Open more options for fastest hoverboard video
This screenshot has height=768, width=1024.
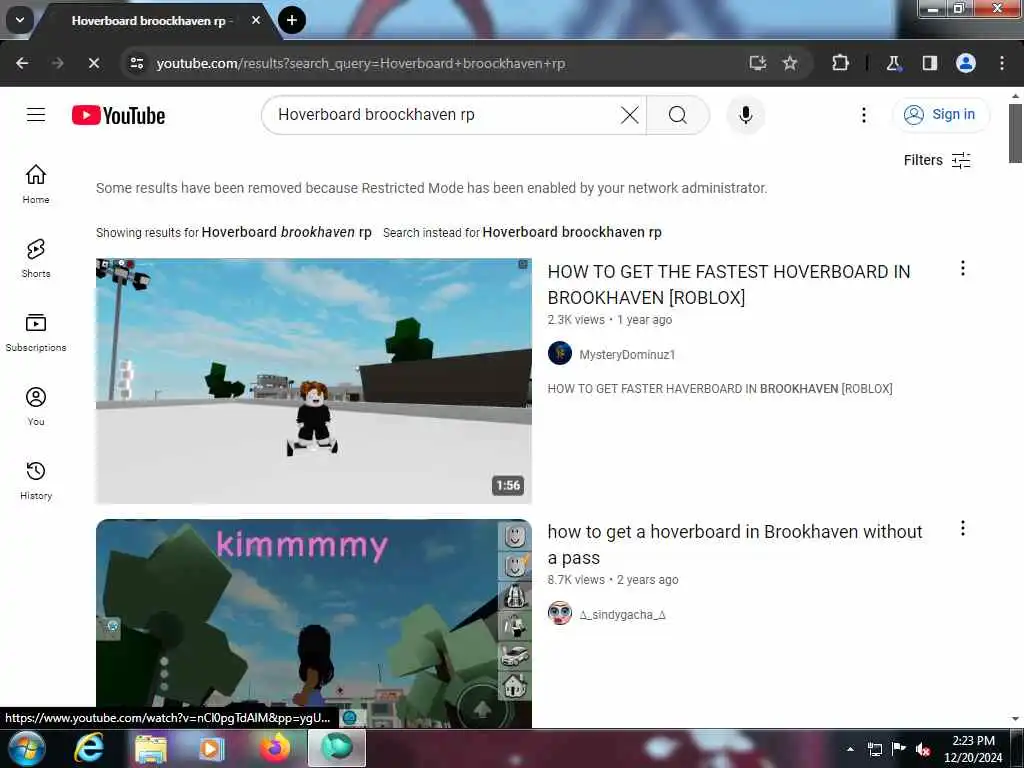click(962, 268)
